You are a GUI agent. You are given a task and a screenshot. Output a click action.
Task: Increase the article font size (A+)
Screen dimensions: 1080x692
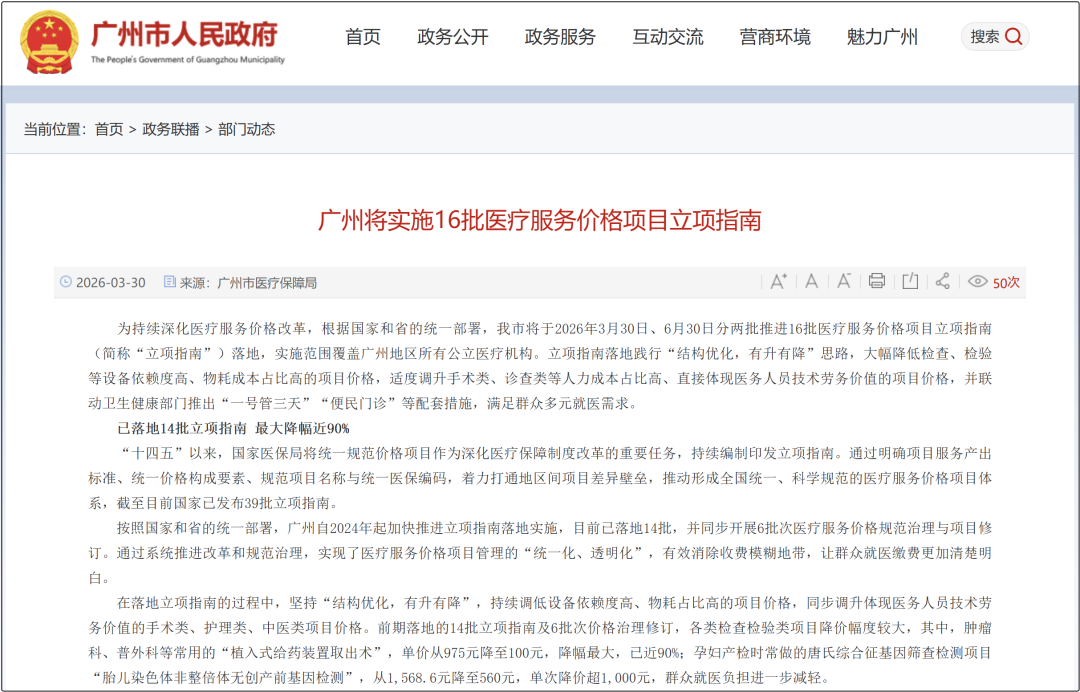(778, 282)
